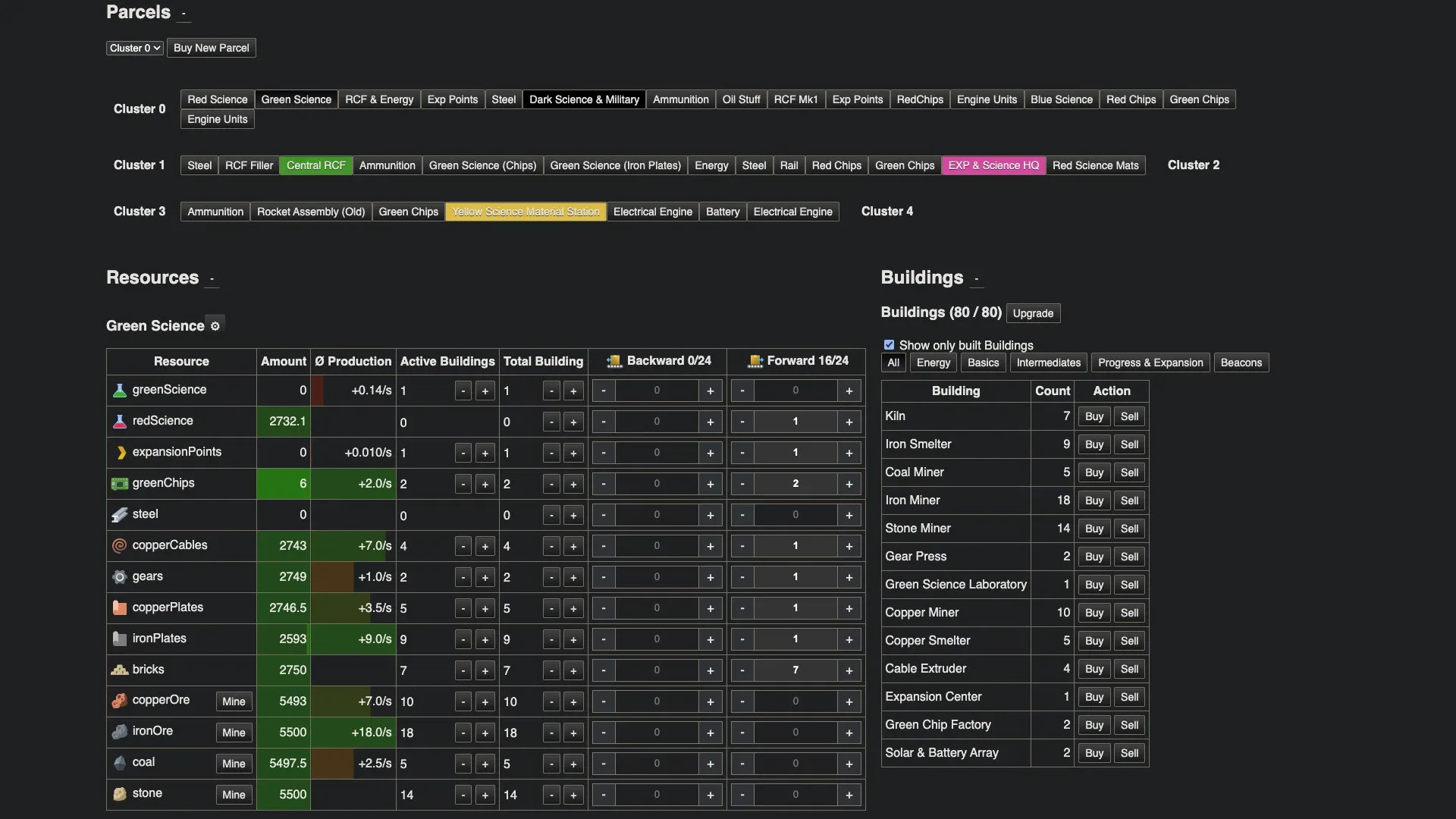The width and height of the screenshot is (1456, 819).
Task: Click Upgrade next to the Buildings count
Action: tap(1032, 313)
